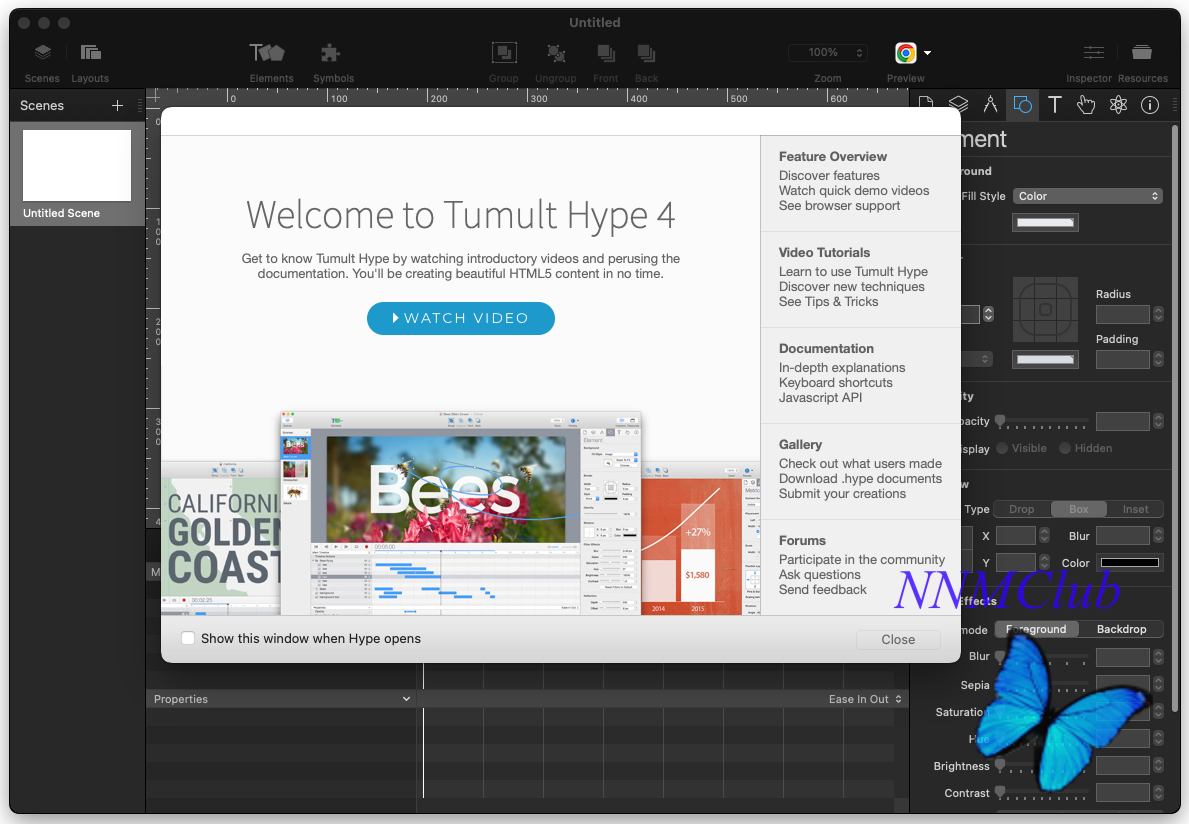The height and width of the screenshot is (824, 1189).
Task: Open Video Tutorials link
Action: (x=824, y=253)
